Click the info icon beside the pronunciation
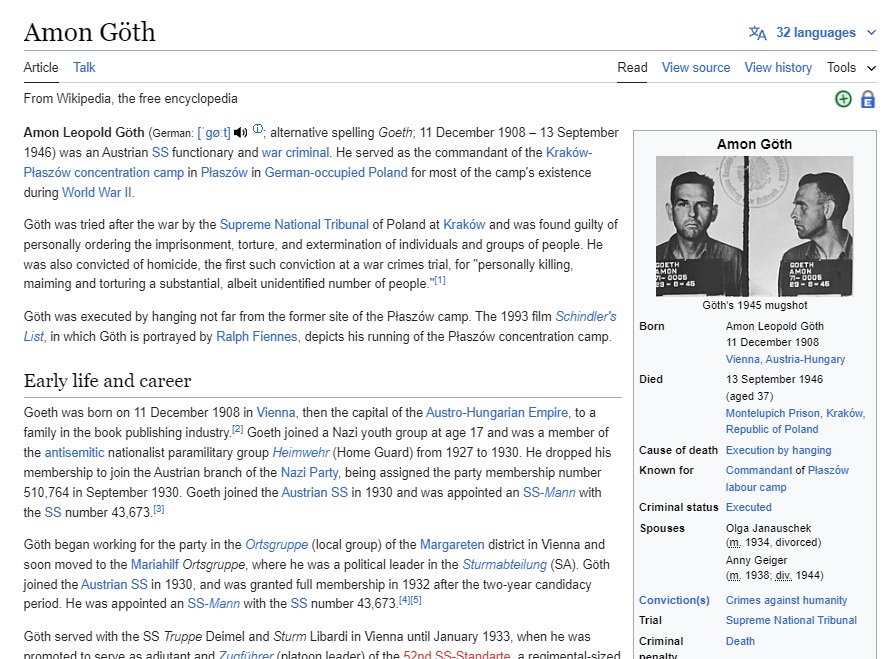Viewport: 887px width, 659px height. 258,129
